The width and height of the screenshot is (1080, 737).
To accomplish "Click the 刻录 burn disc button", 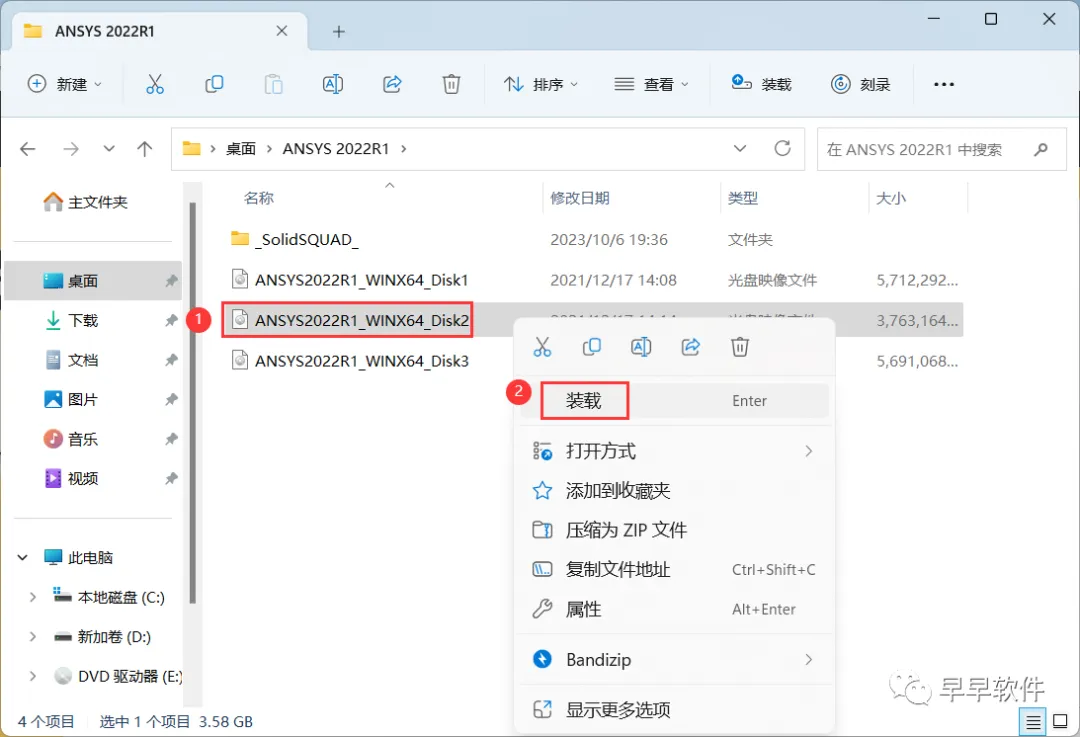I will click(x=861, y=84).
